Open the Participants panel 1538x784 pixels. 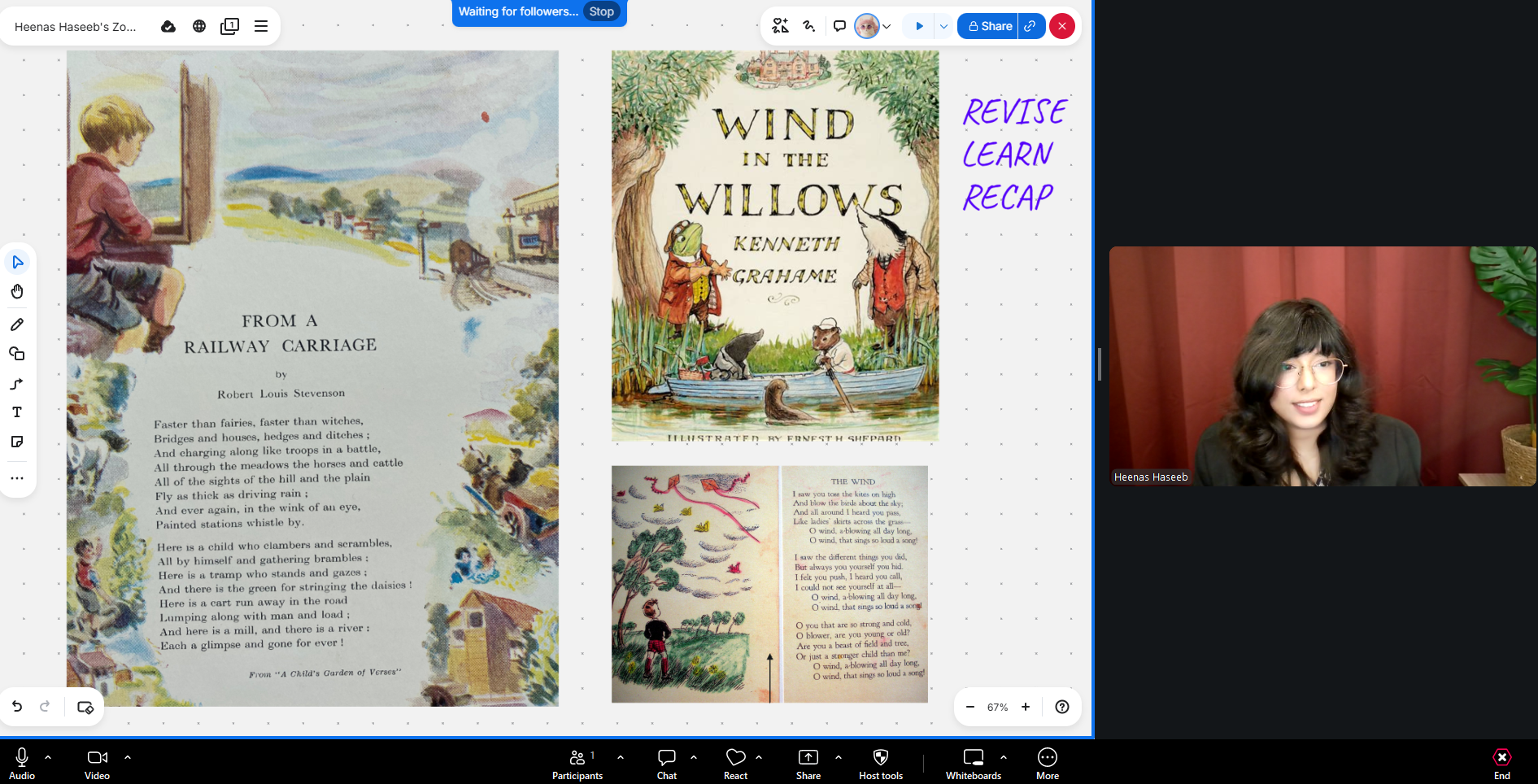577,764
